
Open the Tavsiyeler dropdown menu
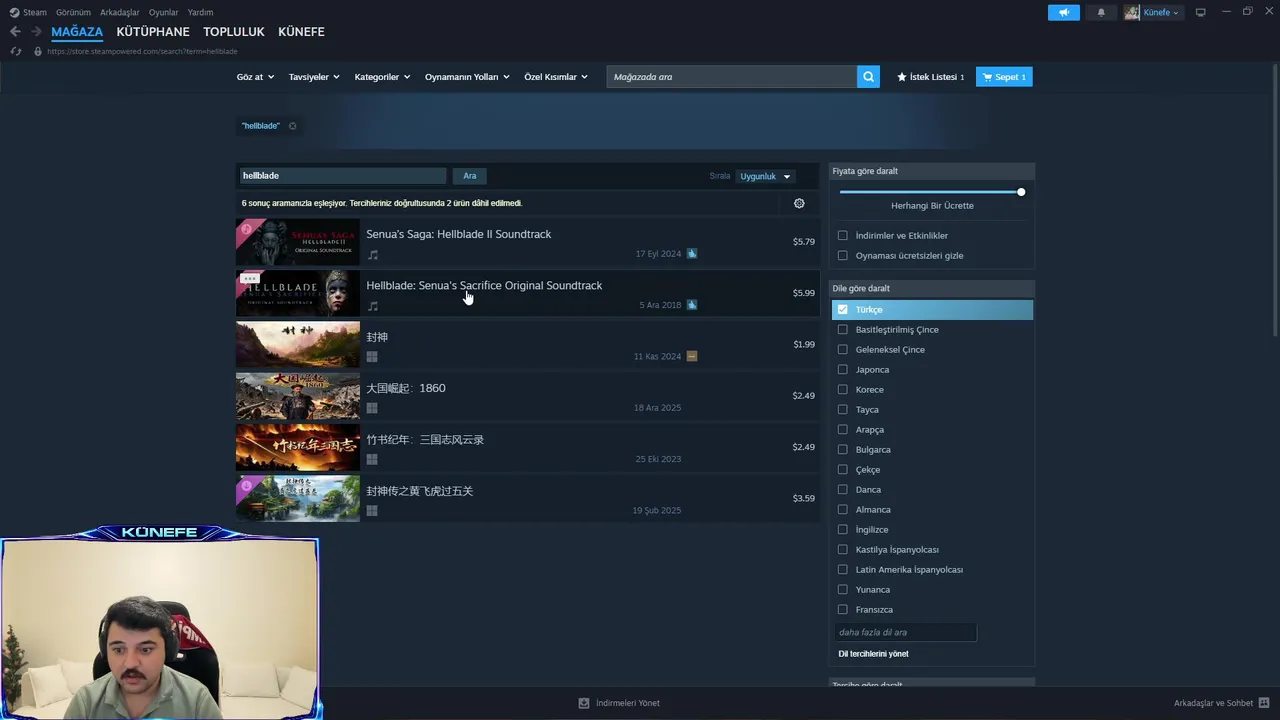[314, 77]
